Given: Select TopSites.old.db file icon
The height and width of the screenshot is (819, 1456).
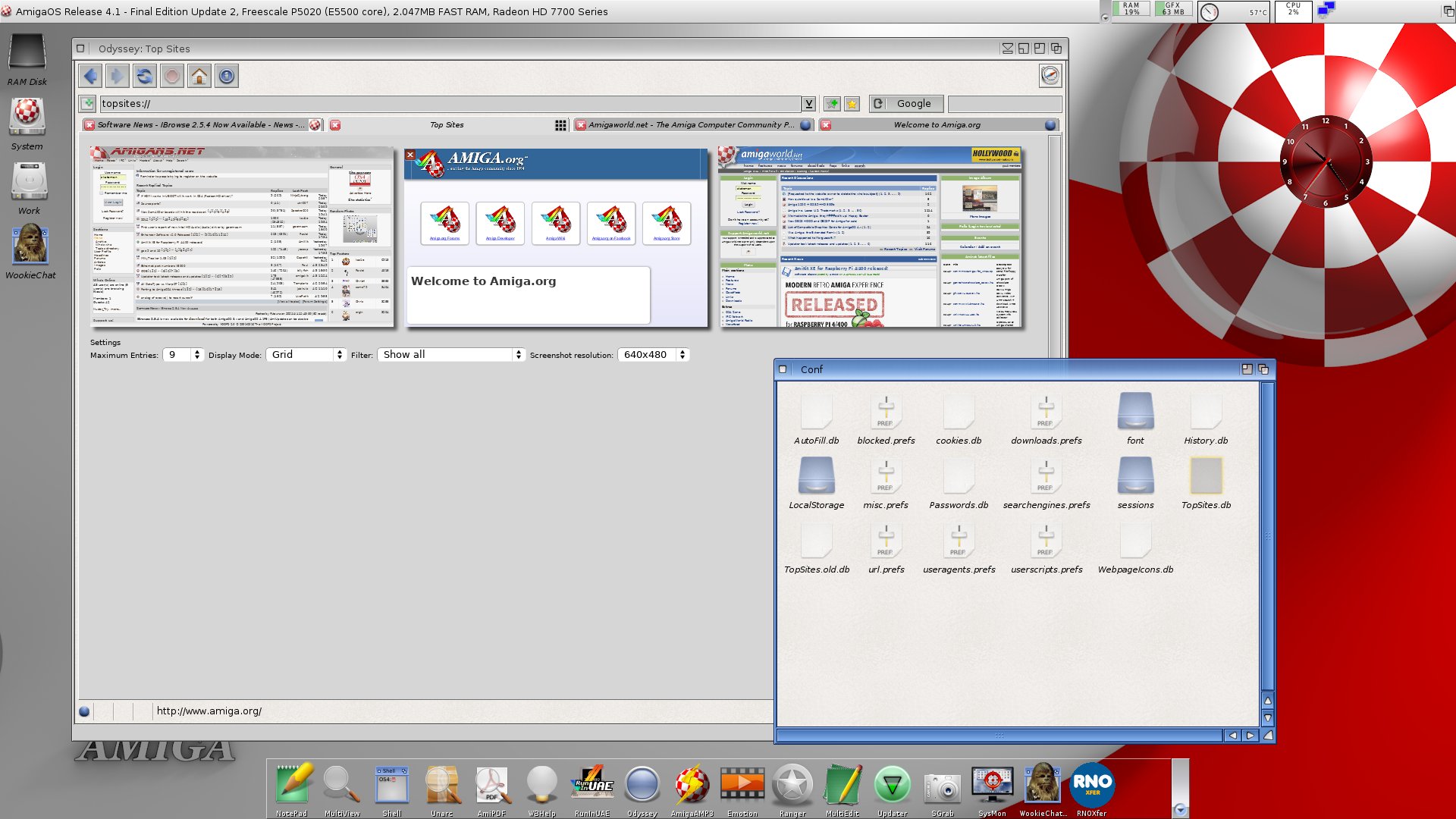Looking at the screenshot, I should coord(816,548).
